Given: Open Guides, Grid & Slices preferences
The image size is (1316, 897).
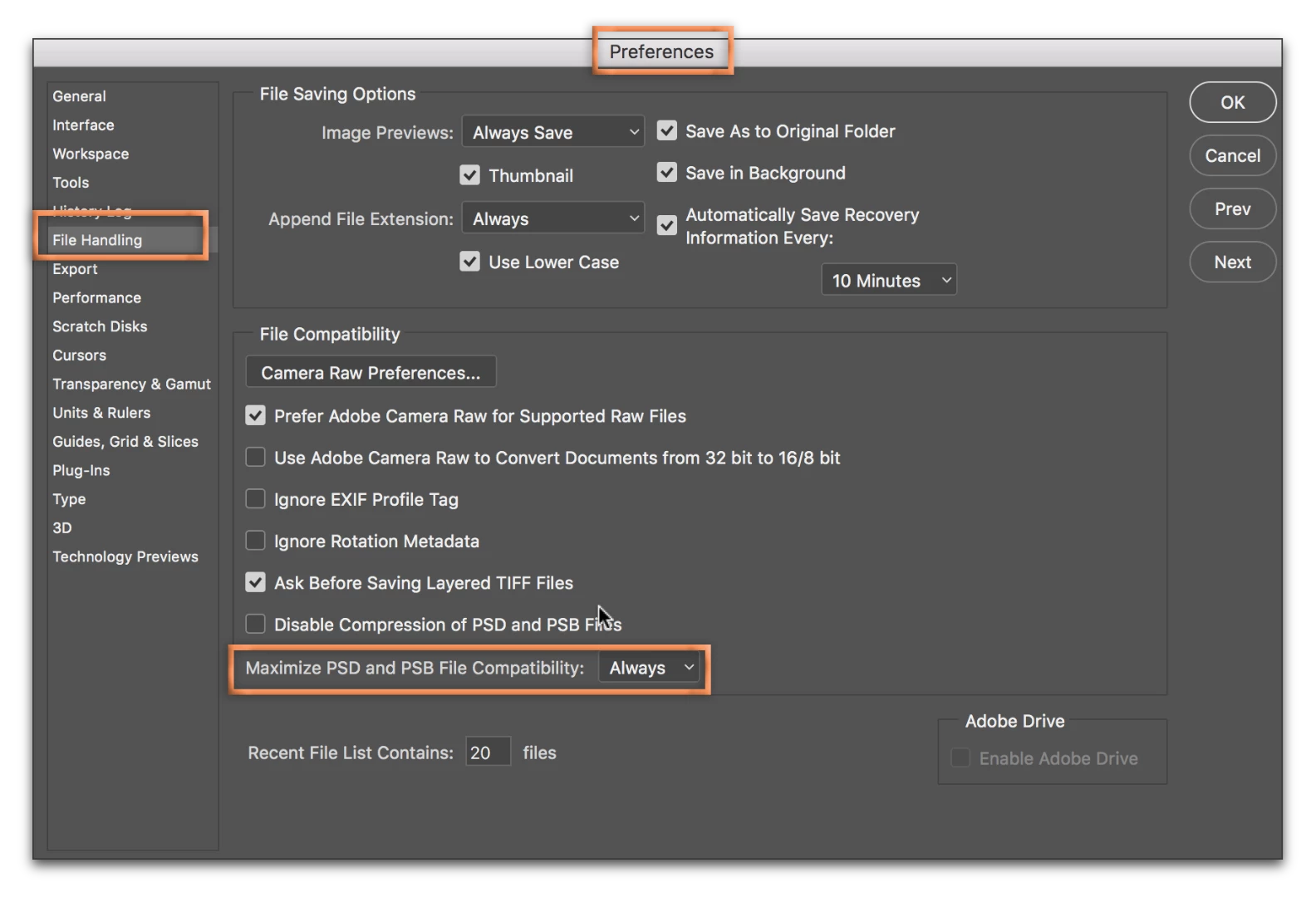Looking at the screenshot, I should pos(126,442).
